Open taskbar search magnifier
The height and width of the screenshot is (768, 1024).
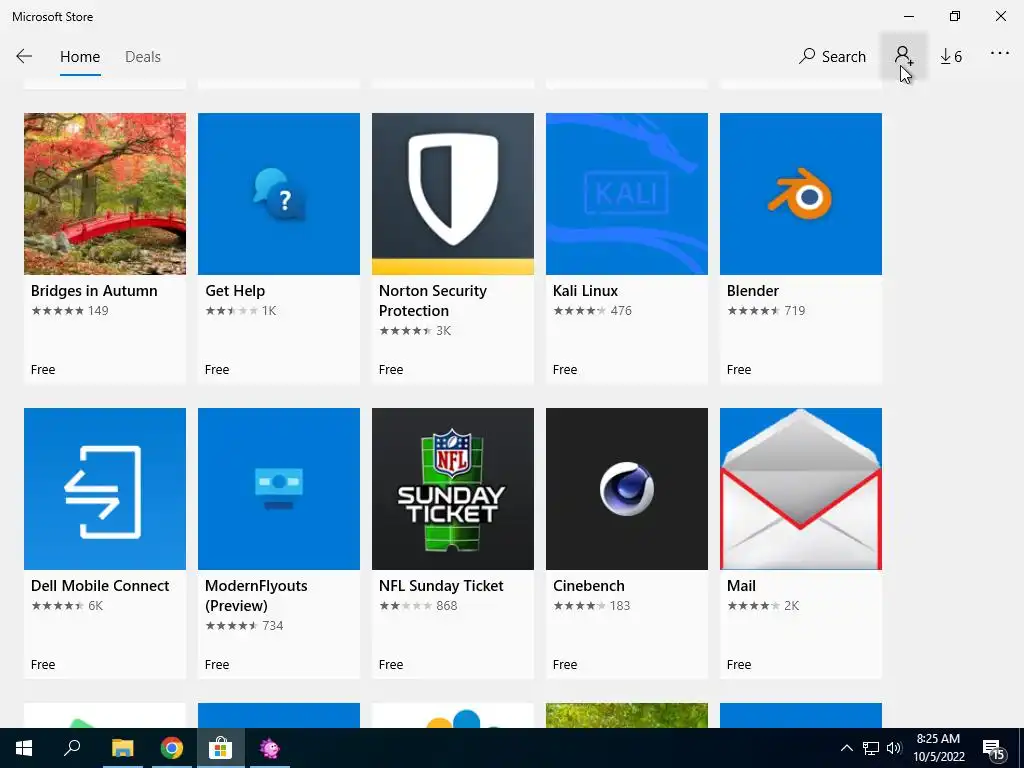[72, 748]
